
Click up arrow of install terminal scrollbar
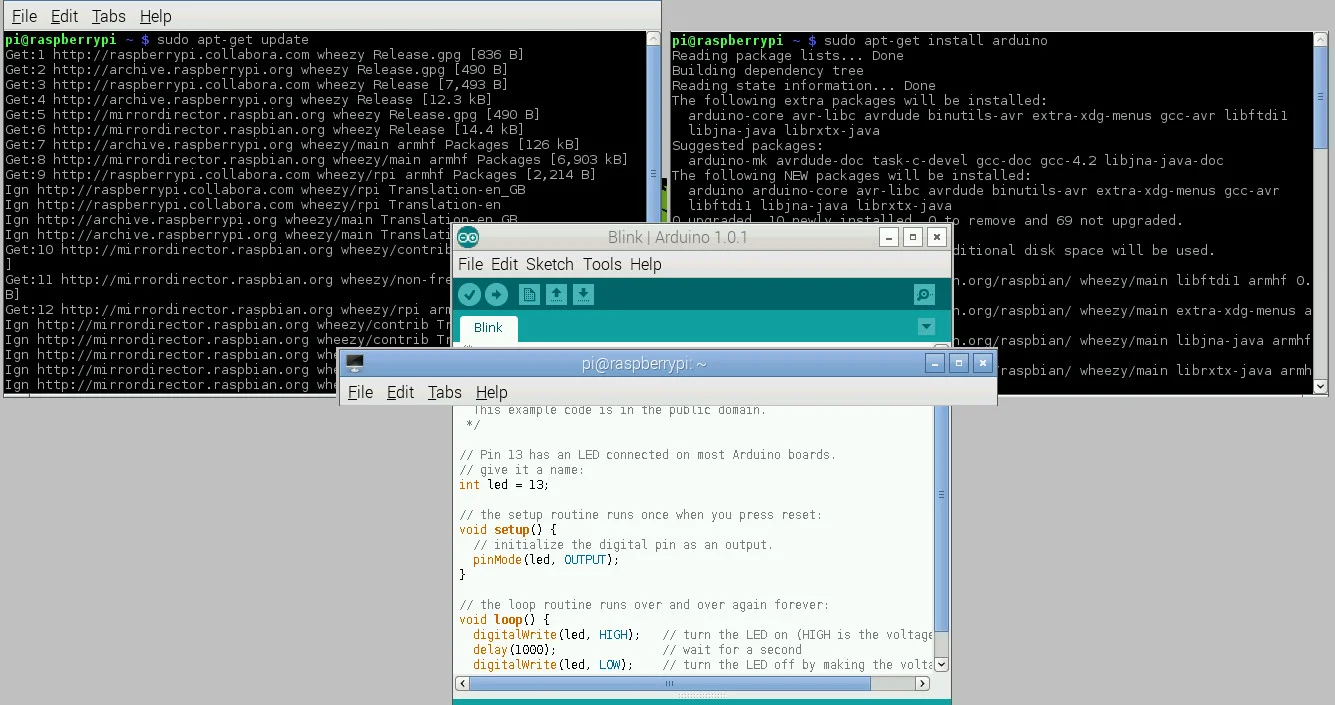coord(1320,41)
